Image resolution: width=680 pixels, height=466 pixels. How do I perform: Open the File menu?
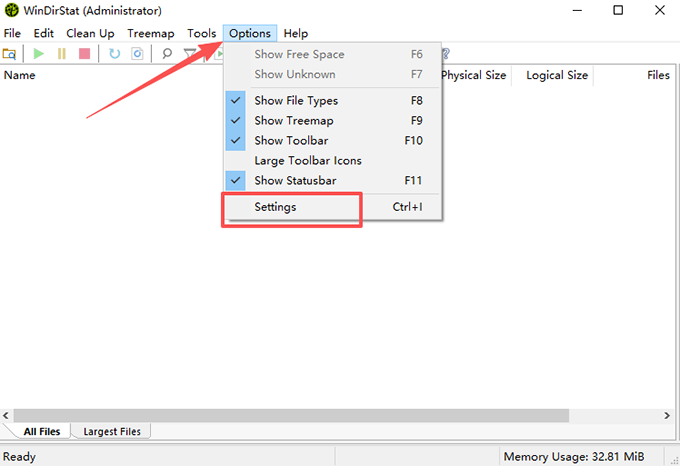pyautogui.click(x=12, y=33)
